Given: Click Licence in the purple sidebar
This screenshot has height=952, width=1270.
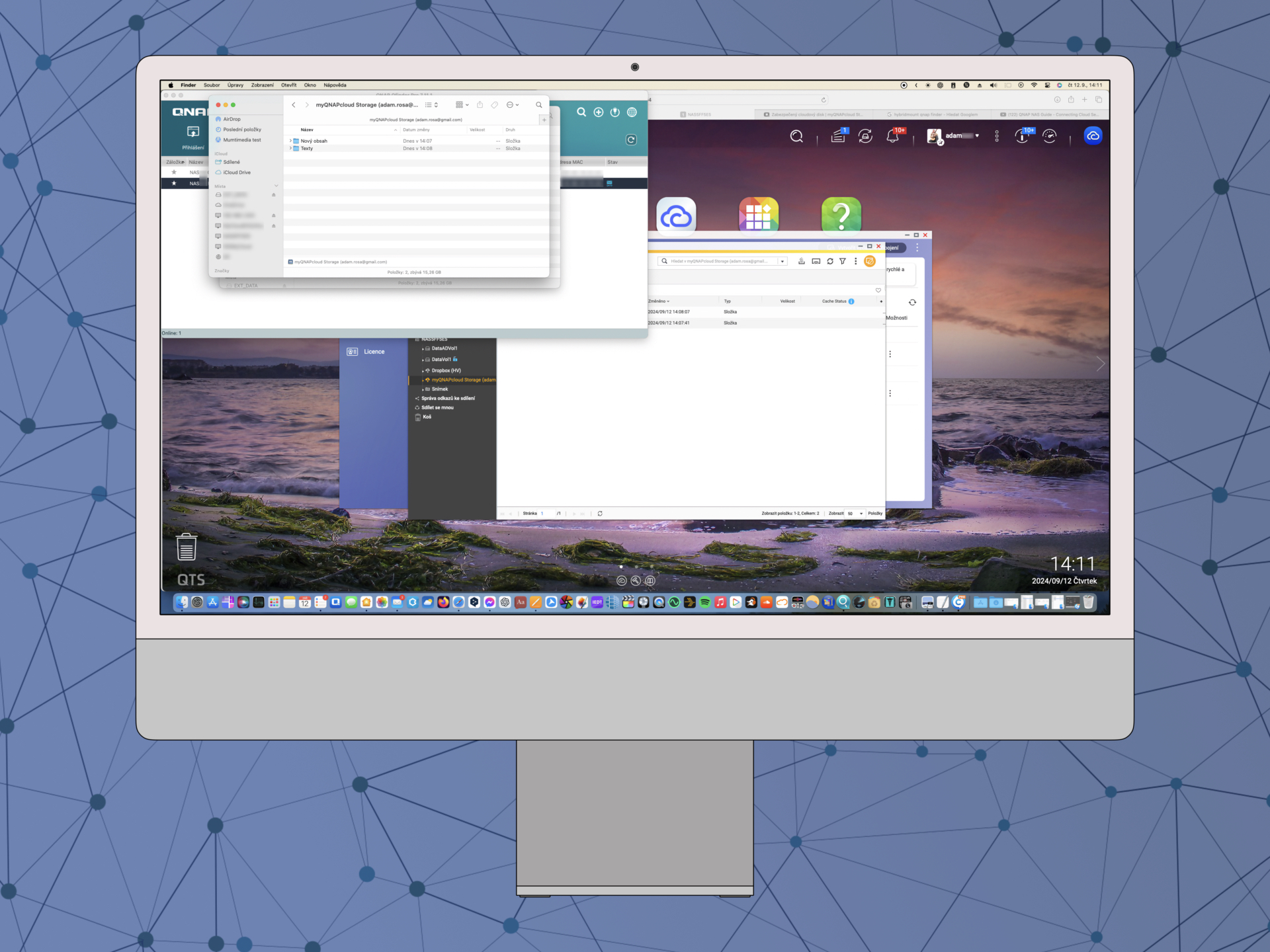Looking at the screenshot, I should click(374, 352).
